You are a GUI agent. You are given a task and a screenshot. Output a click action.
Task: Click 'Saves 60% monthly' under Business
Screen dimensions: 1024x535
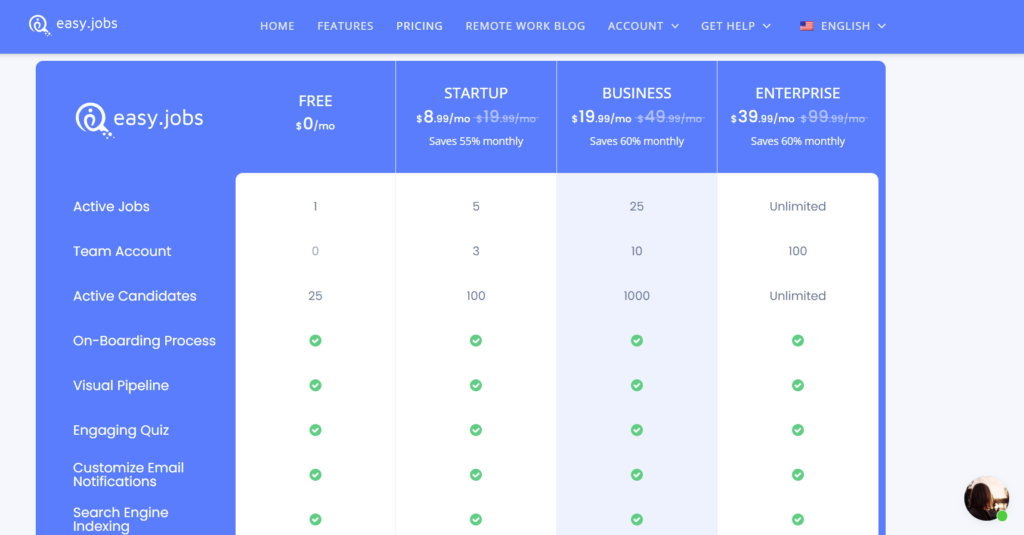click(x=637, y=141)
